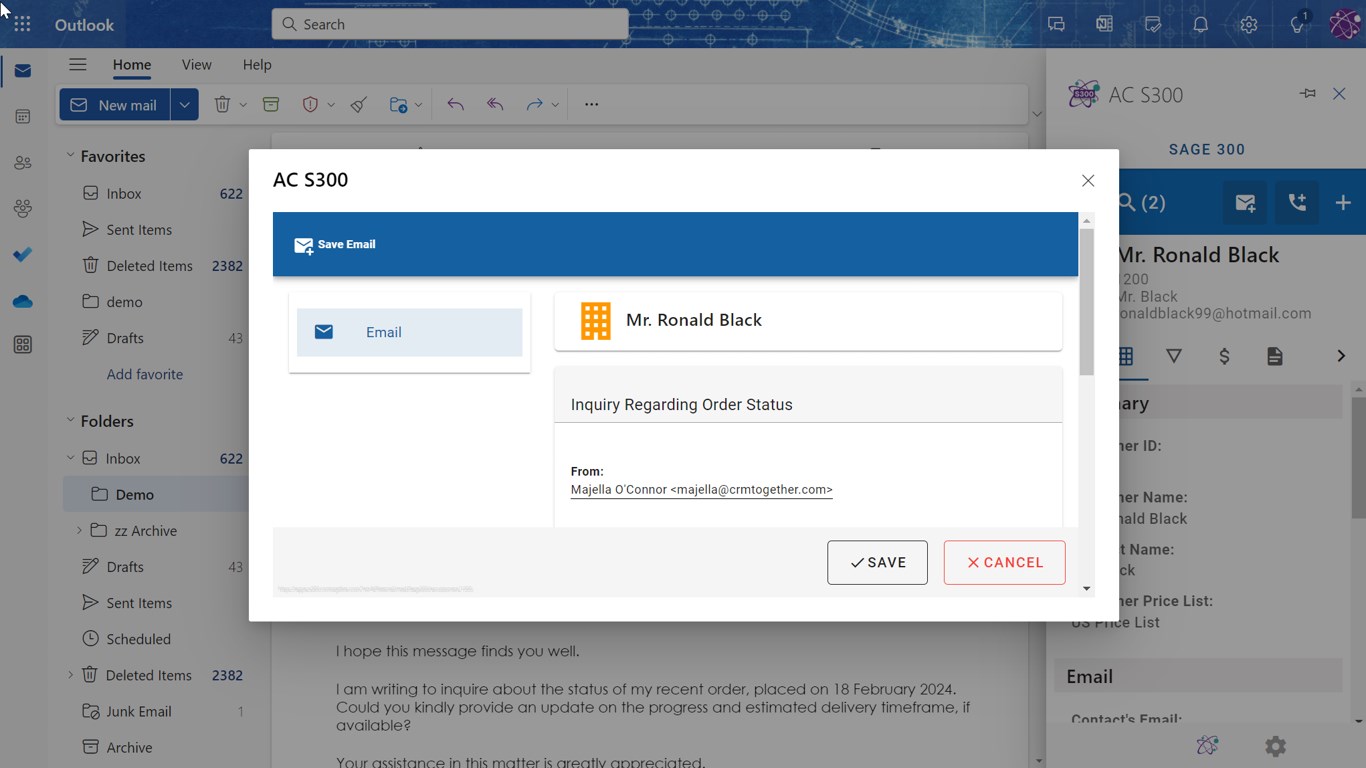Show more tabs with right chevron in AC S300 panel
Screen dimensions: 1366x768
[1341, 356]
